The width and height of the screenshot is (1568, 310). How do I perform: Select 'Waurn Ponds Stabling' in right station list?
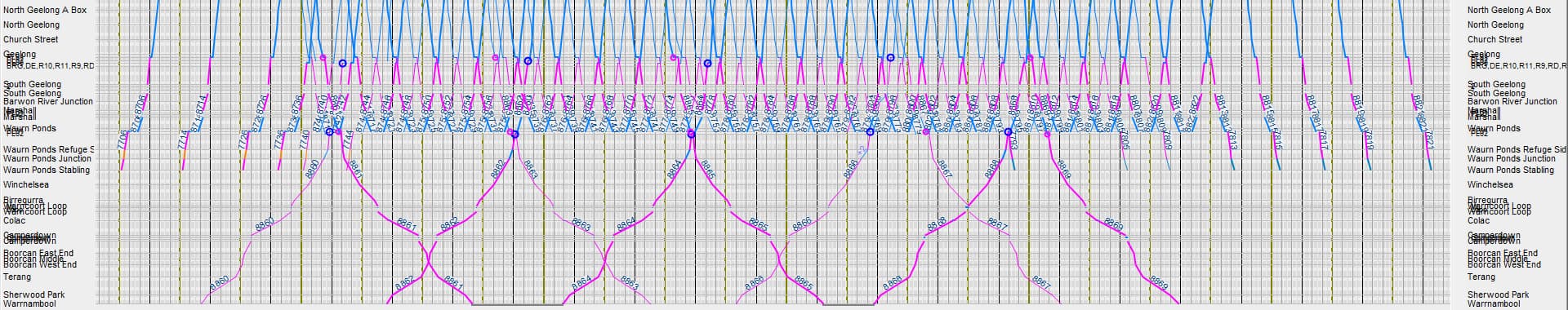tap(1511, 170)
